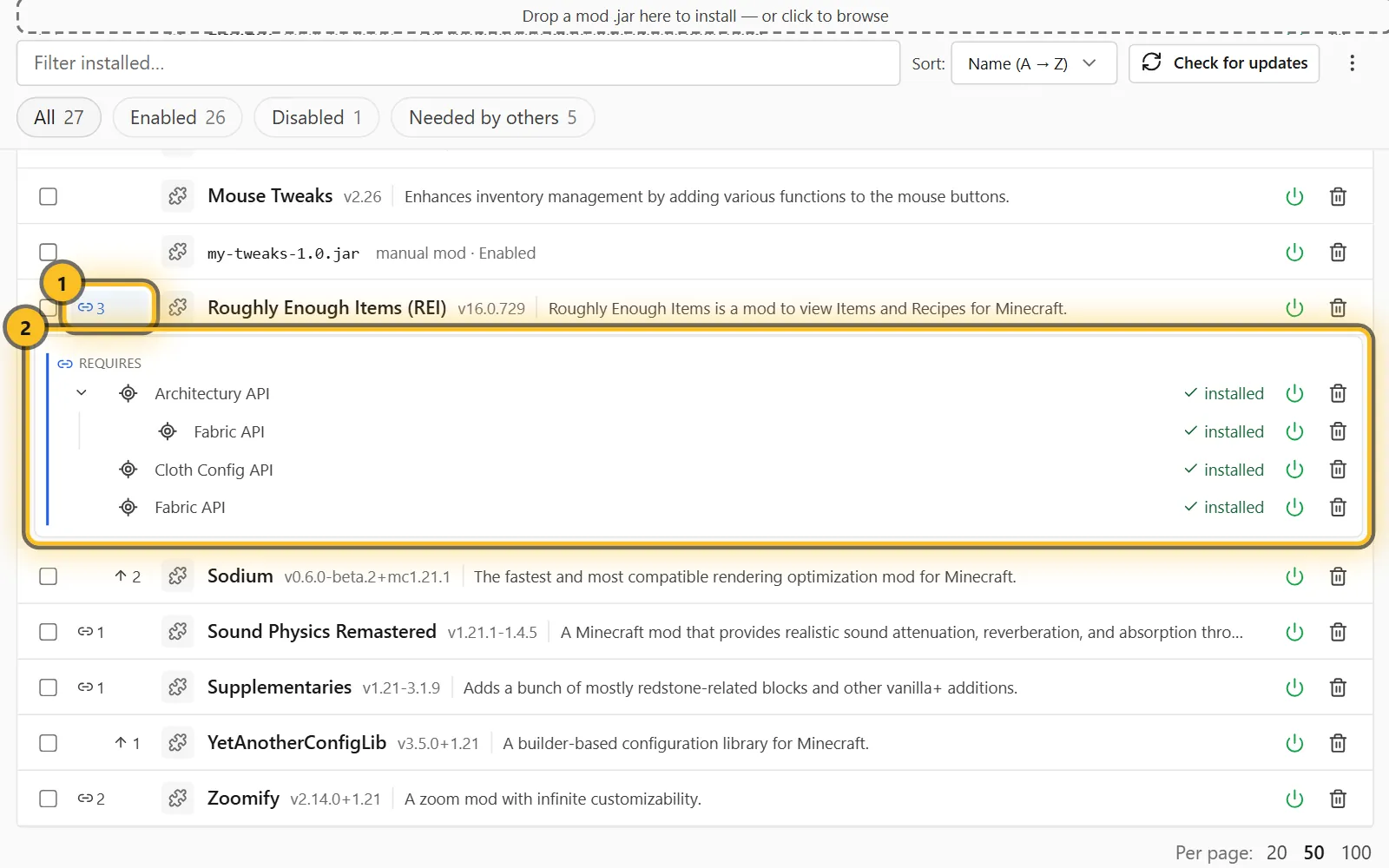Image resolution: width=1389 pixels, height=868 pixels.
Task: Switch to the All 27 filter
Action: pyautogui.click(x=59, y=117)
